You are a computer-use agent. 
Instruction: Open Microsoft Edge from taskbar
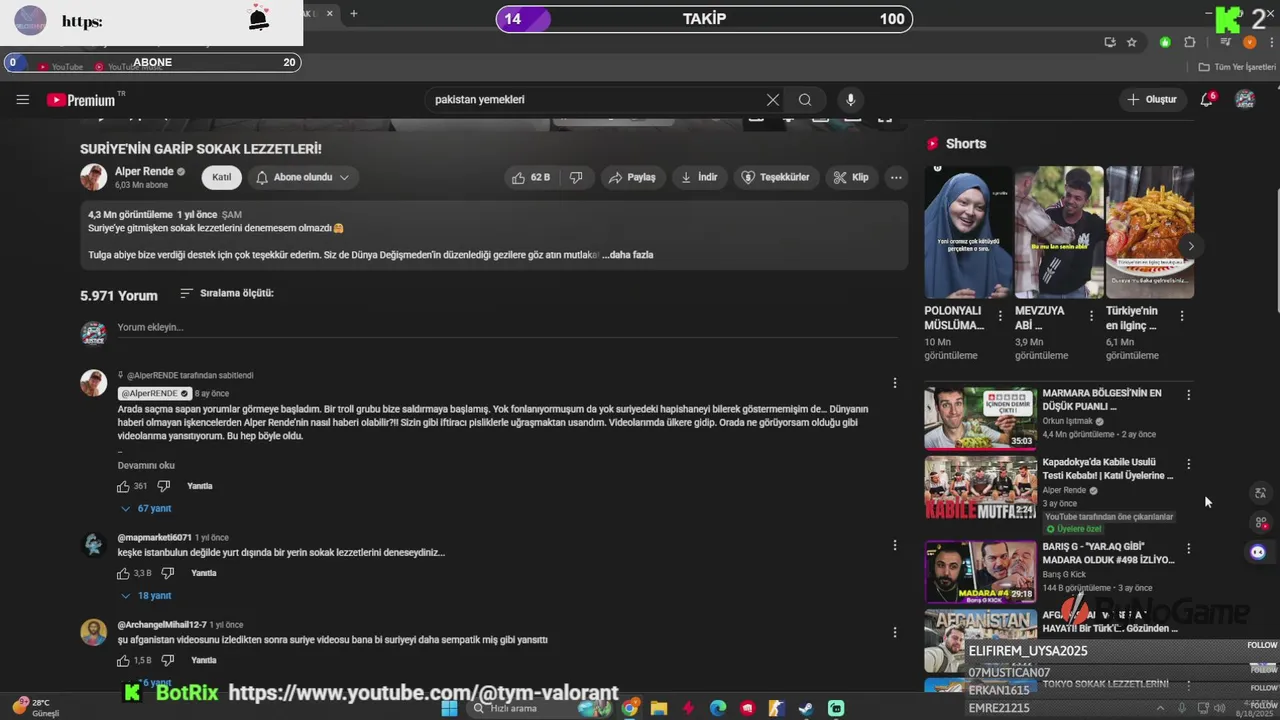718,708
